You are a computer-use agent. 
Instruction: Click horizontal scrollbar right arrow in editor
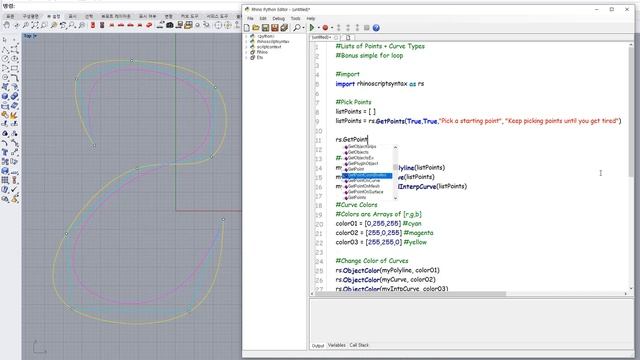pyautogui.click(x=626, y=294)
